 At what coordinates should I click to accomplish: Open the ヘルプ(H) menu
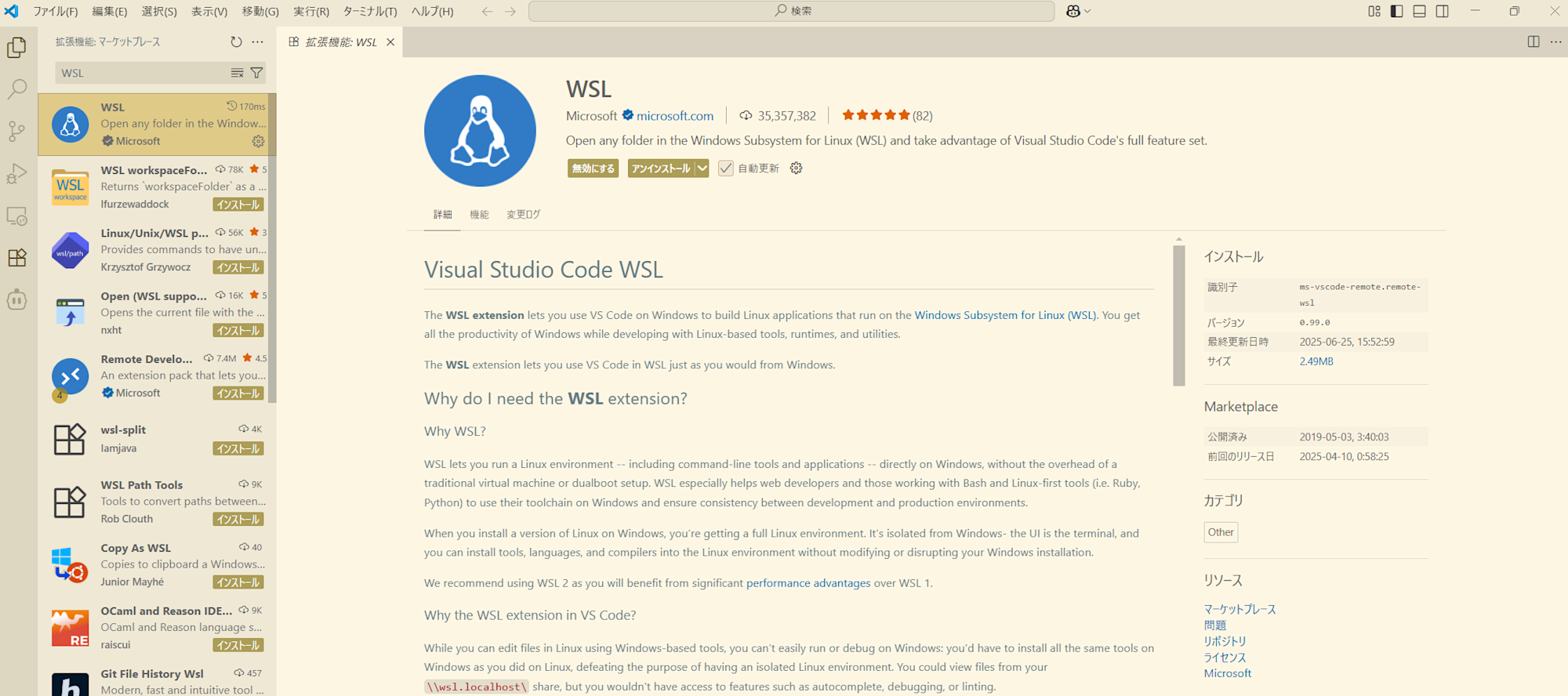(433, 11)
